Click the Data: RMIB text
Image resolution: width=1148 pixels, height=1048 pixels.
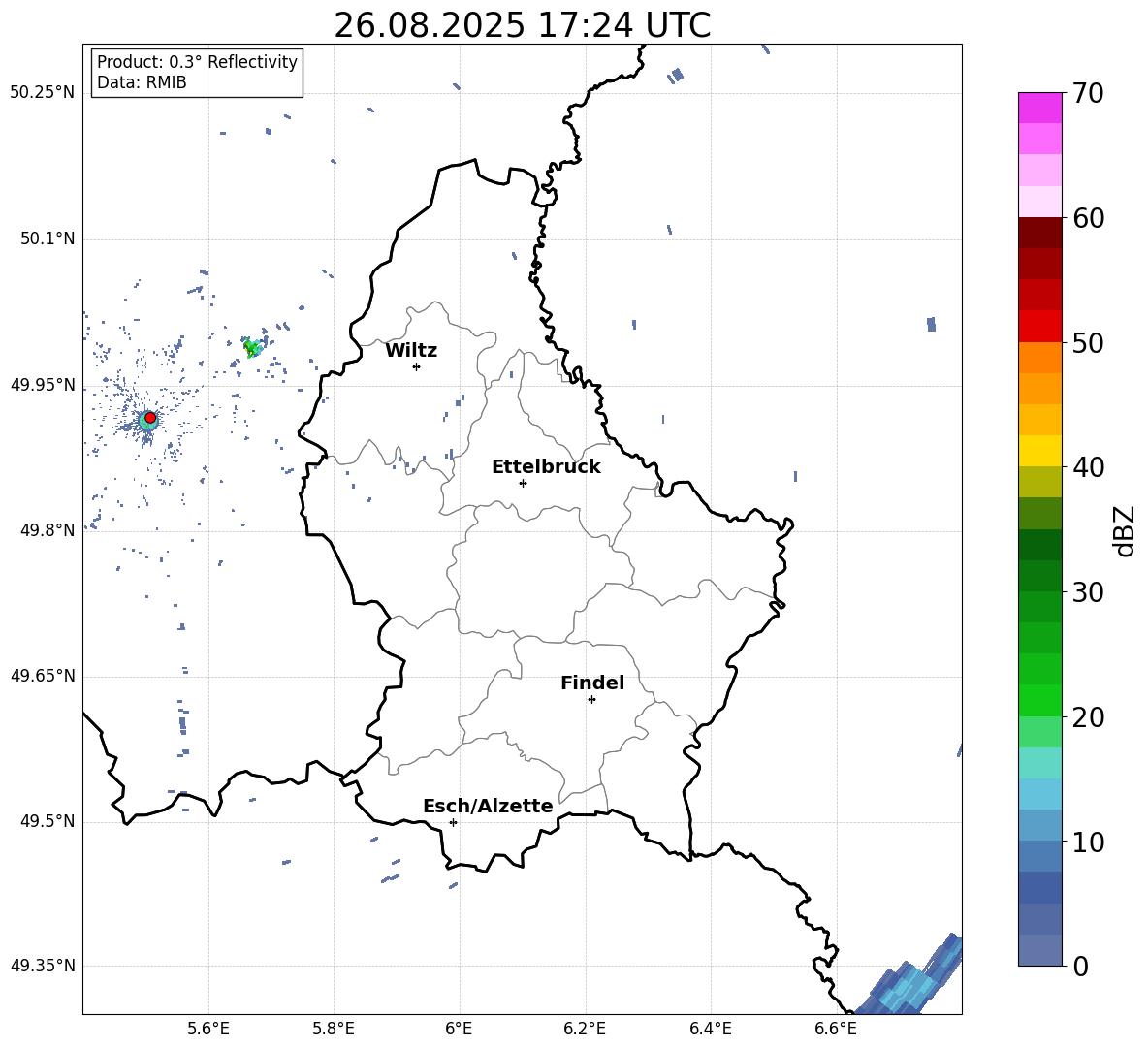tap(142, 82)
